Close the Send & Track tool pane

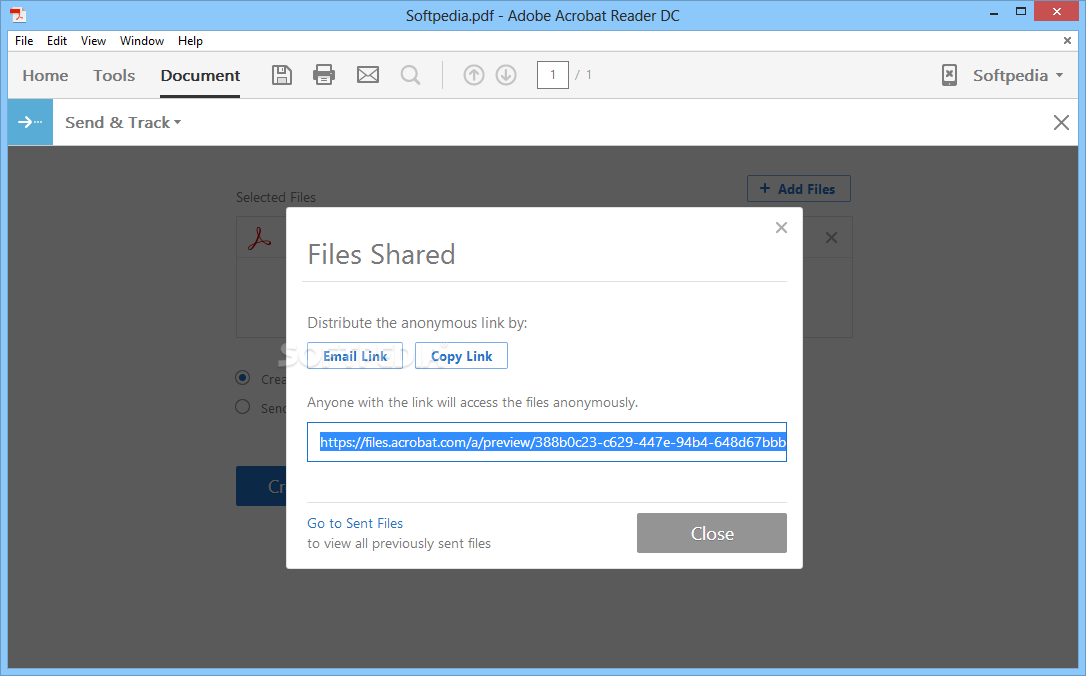[1061, 123]
